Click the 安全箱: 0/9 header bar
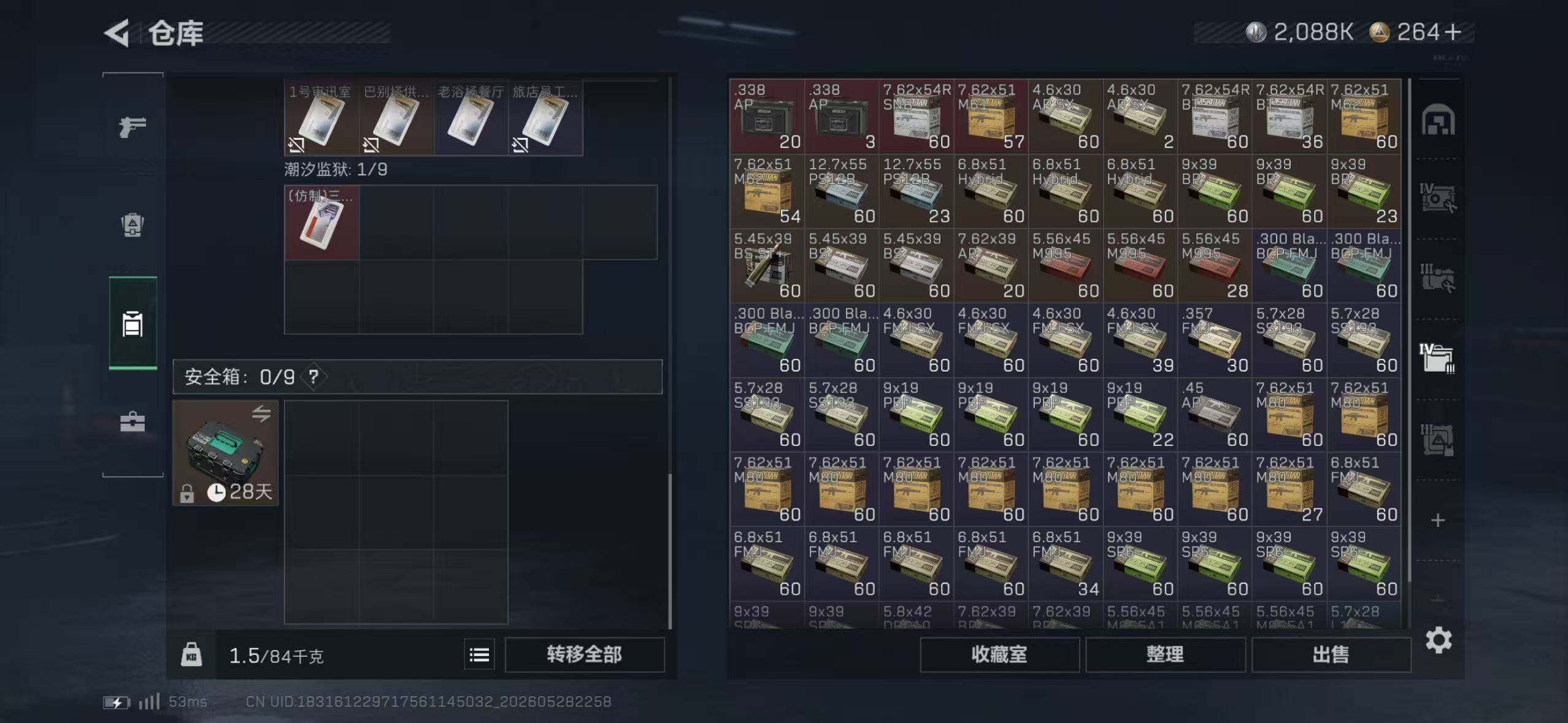This screenshot has height=723, width=1568. tap(418, 377)
